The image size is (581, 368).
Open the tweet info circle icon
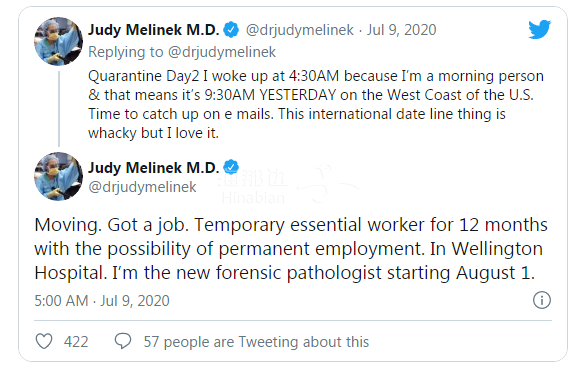click(542, 300)
